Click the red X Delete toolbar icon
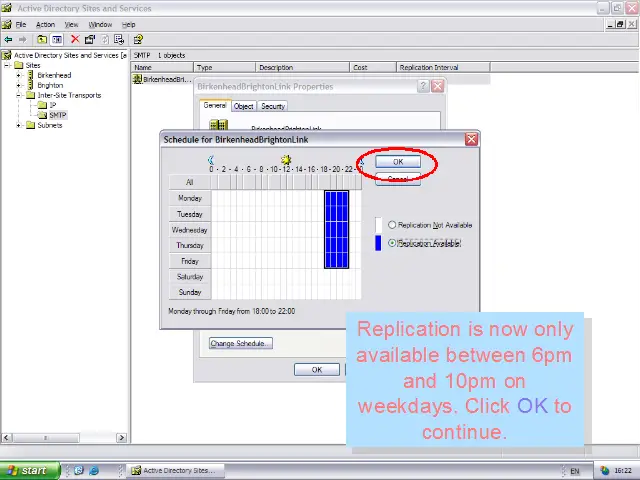Image resolution: width=640 pixels, height=480 pixels. 75,39
